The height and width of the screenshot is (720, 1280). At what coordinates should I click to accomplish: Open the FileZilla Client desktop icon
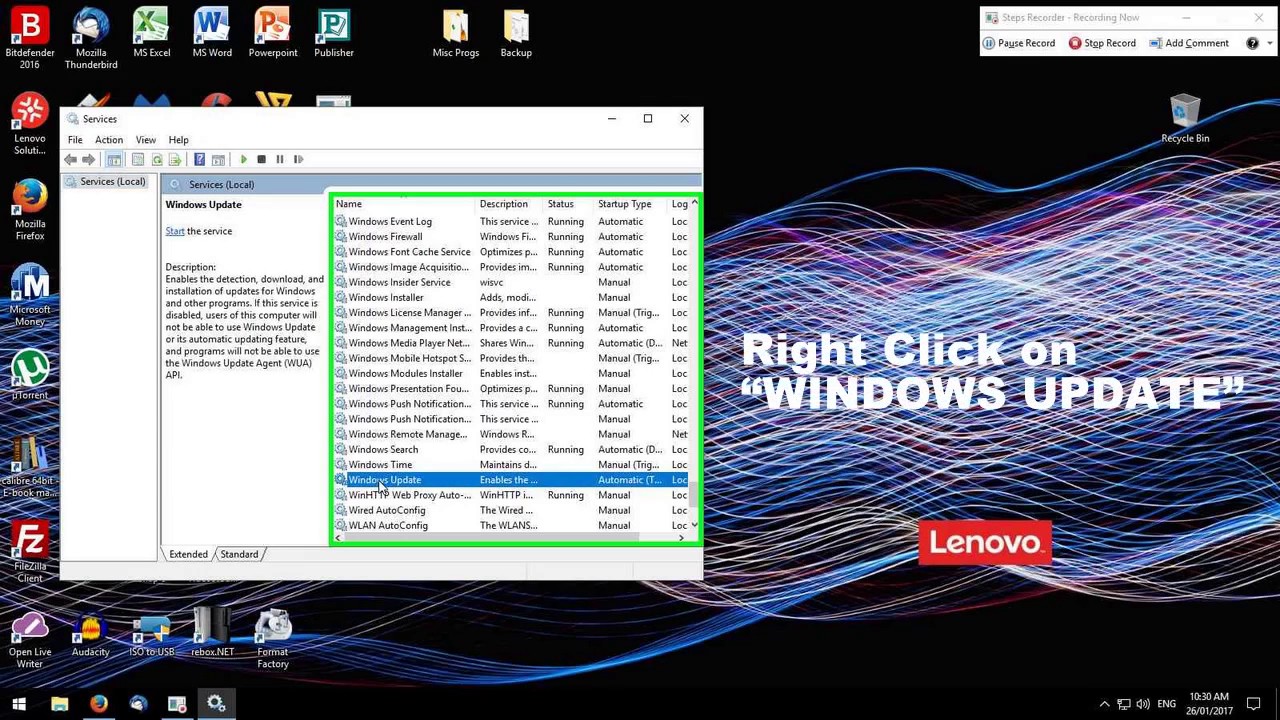[x=30, y=553]
